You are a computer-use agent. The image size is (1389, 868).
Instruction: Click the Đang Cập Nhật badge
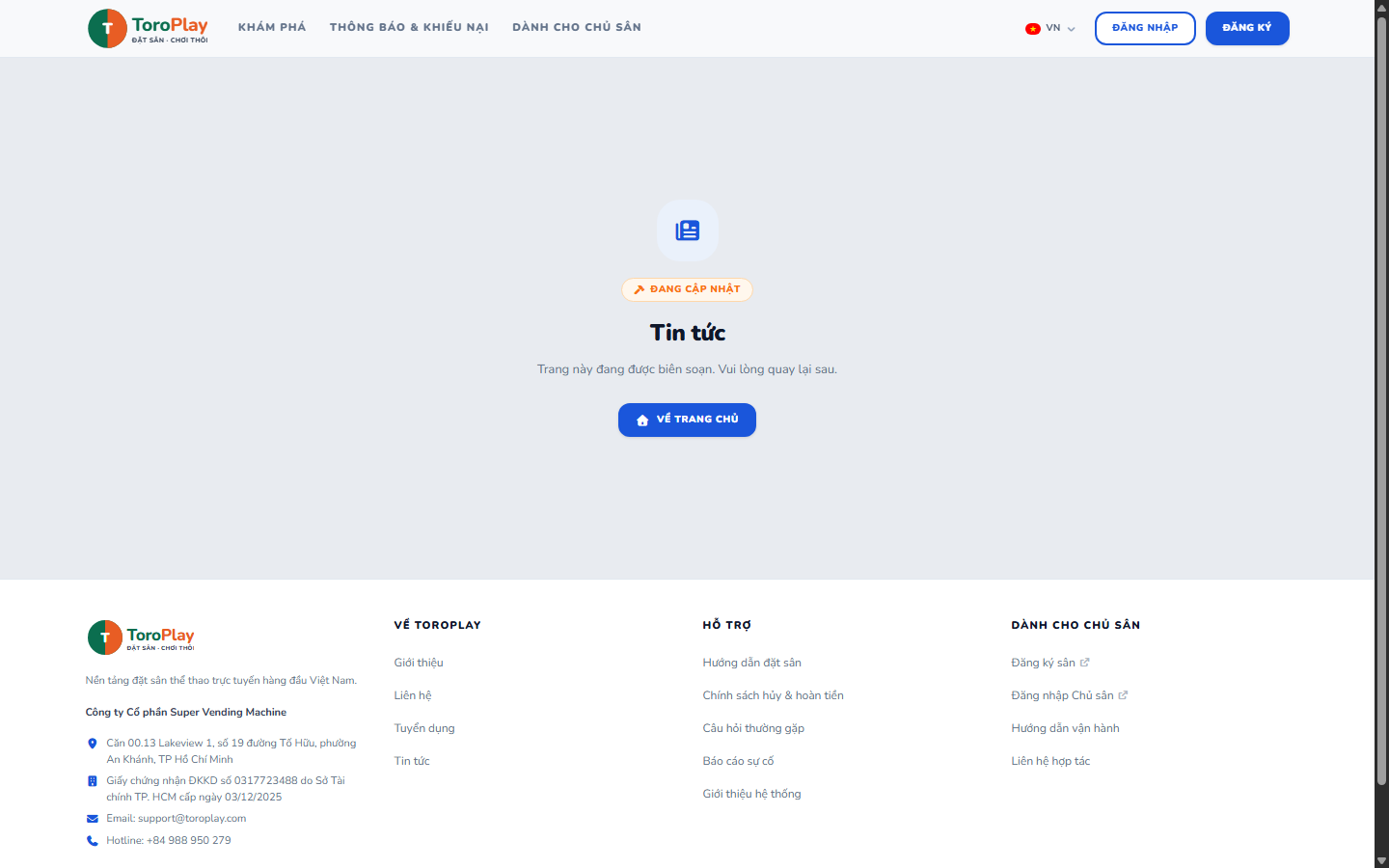point(687,289)
